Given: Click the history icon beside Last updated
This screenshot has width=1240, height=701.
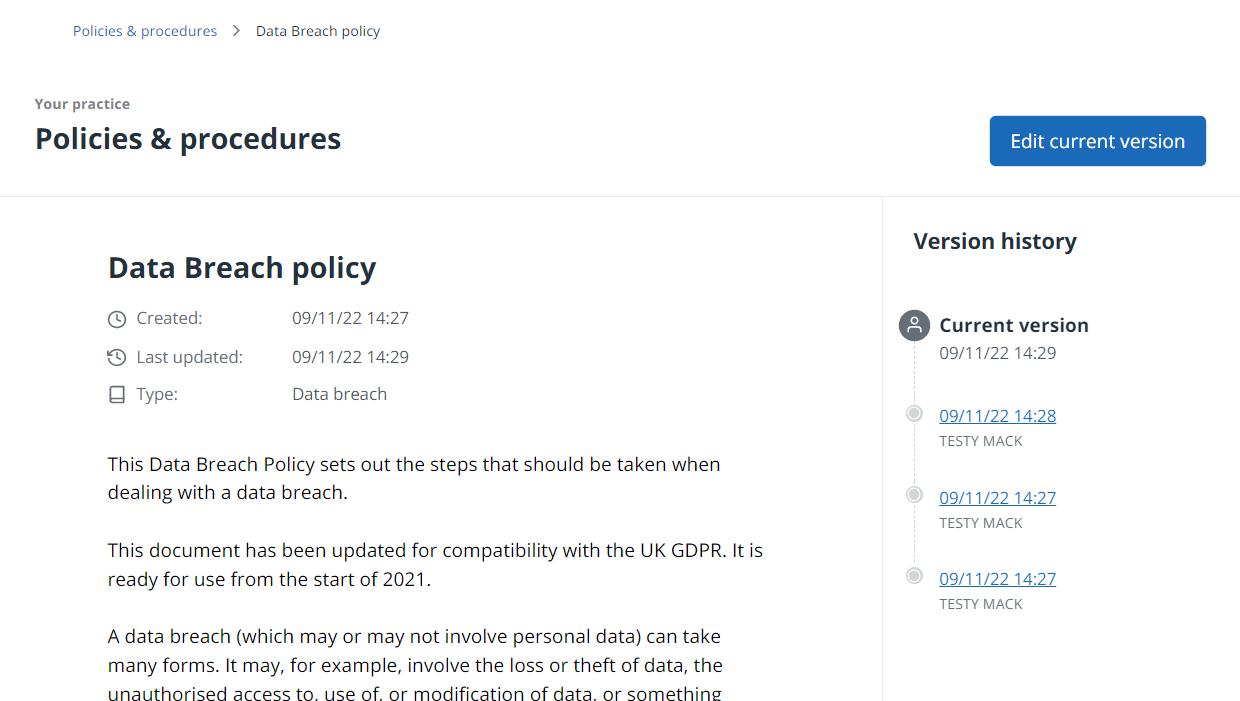Looking at the screenshot, I should click(117, 357).
